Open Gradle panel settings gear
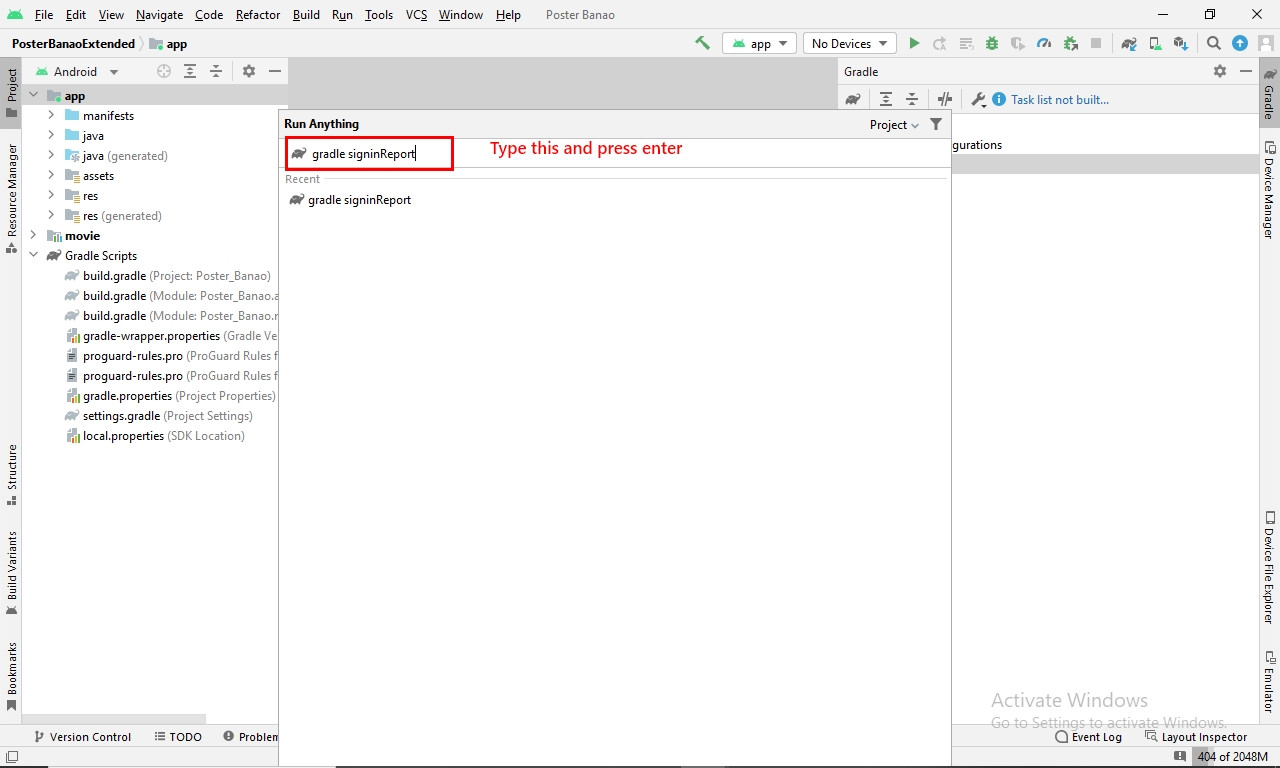 1220,71
